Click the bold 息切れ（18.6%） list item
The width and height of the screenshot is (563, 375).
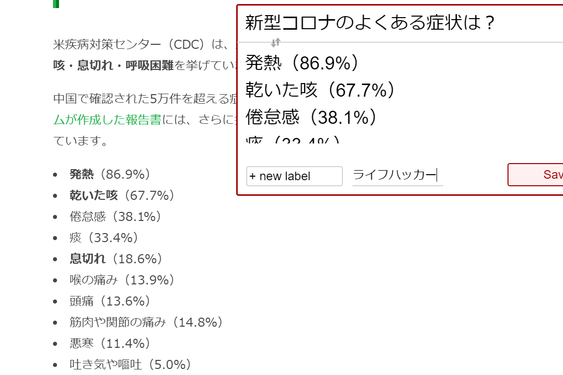(x=116, y=259)
